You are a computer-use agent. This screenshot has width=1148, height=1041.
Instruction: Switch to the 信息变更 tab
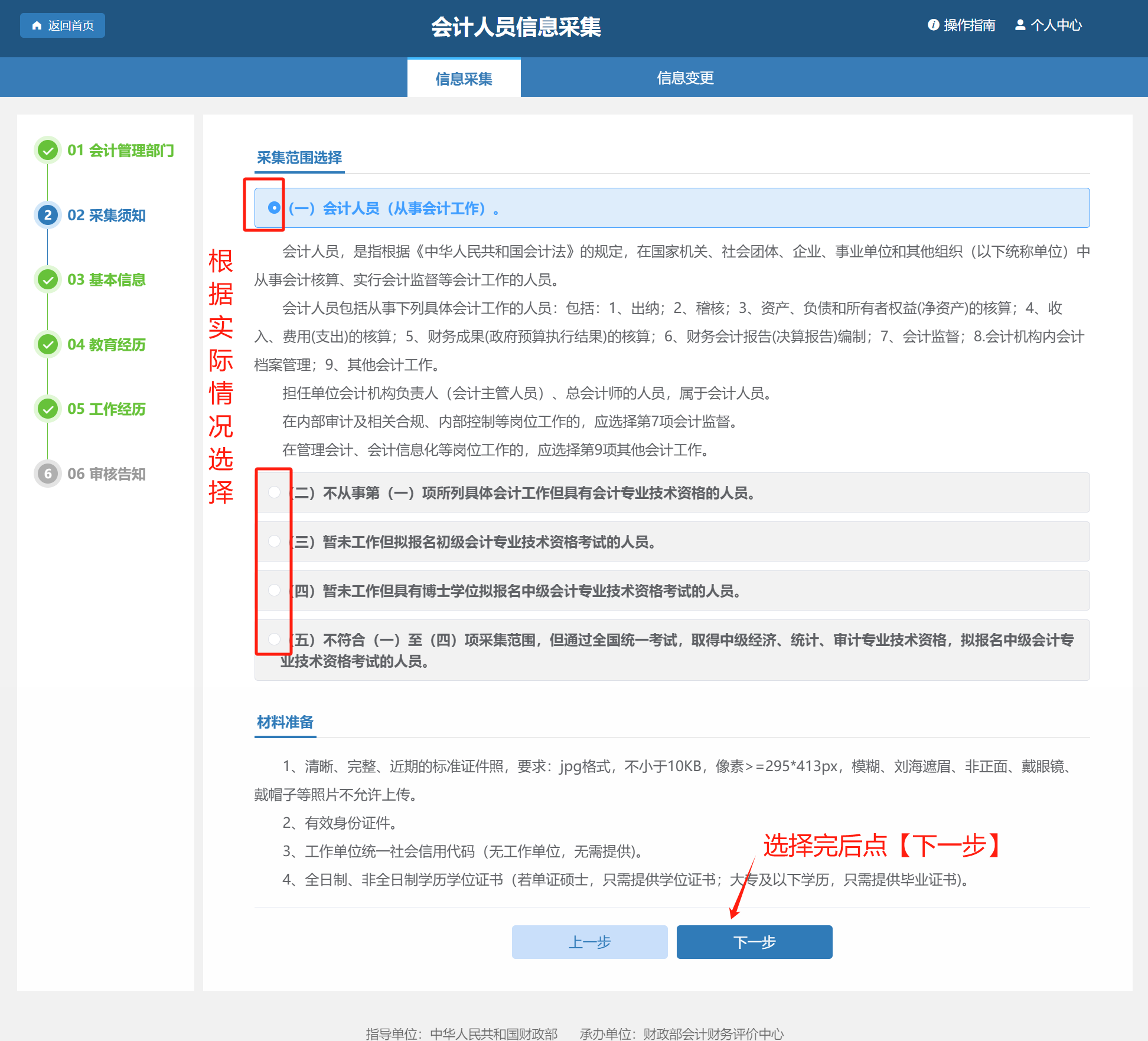[685, 78]
